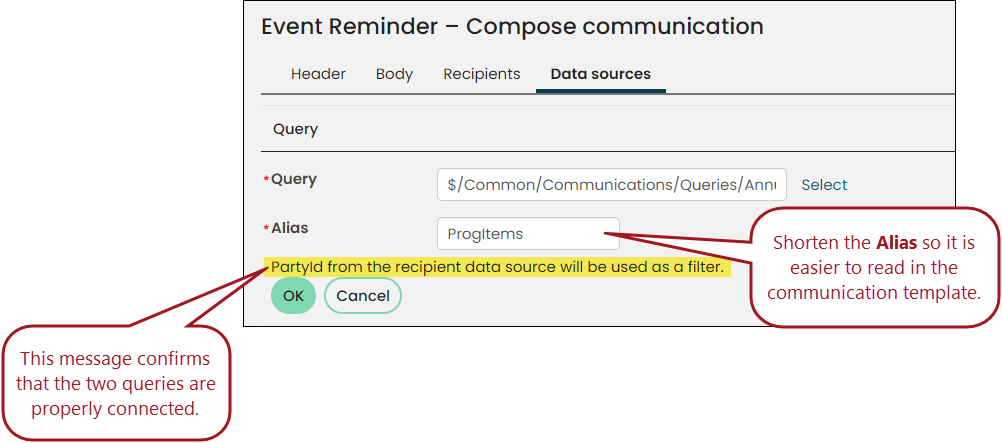Click the highlighted PartyId filter message
The width and height of the screenshot is (1002, 443).
click(x=497, y=267)
